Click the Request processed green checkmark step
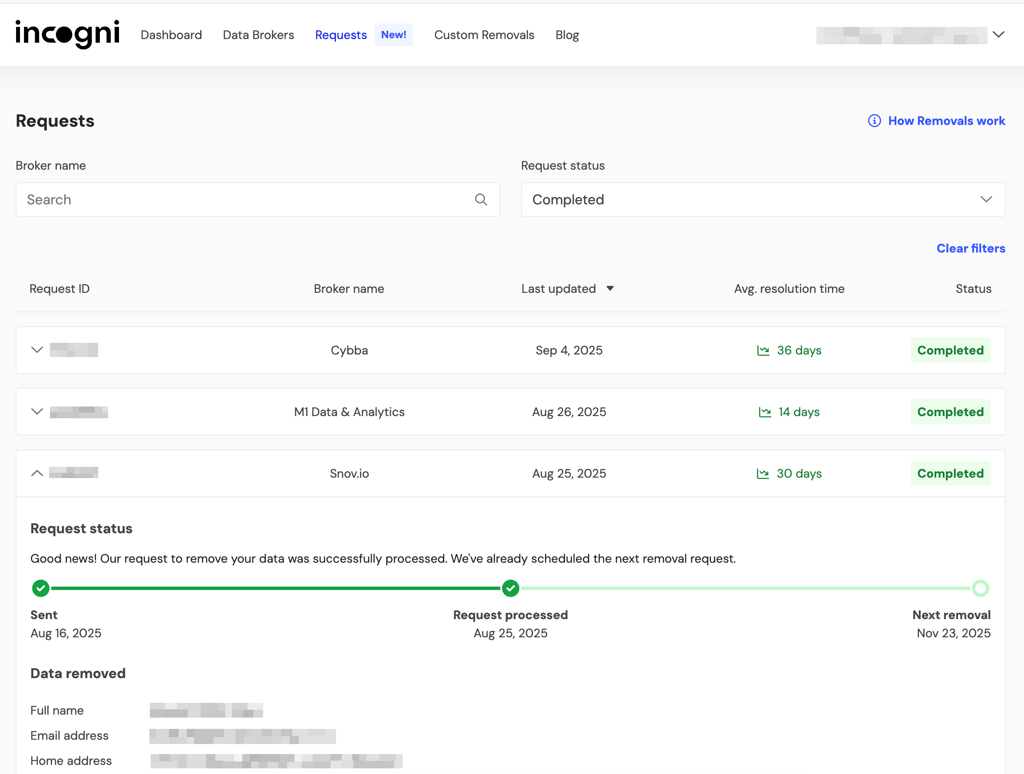 [511, 589]
